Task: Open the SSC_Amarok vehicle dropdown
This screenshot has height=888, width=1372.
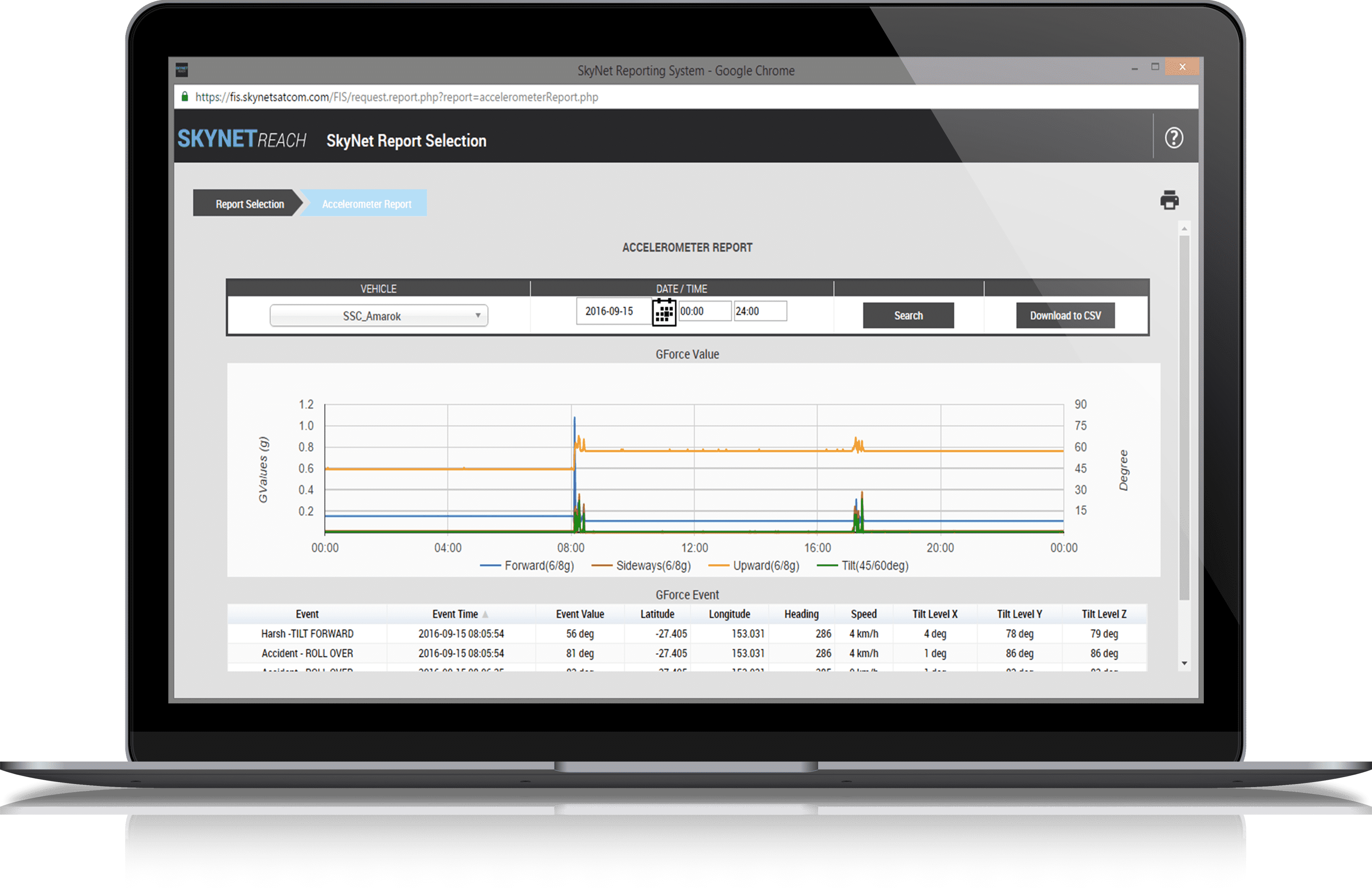Action: tap(379, 316)
